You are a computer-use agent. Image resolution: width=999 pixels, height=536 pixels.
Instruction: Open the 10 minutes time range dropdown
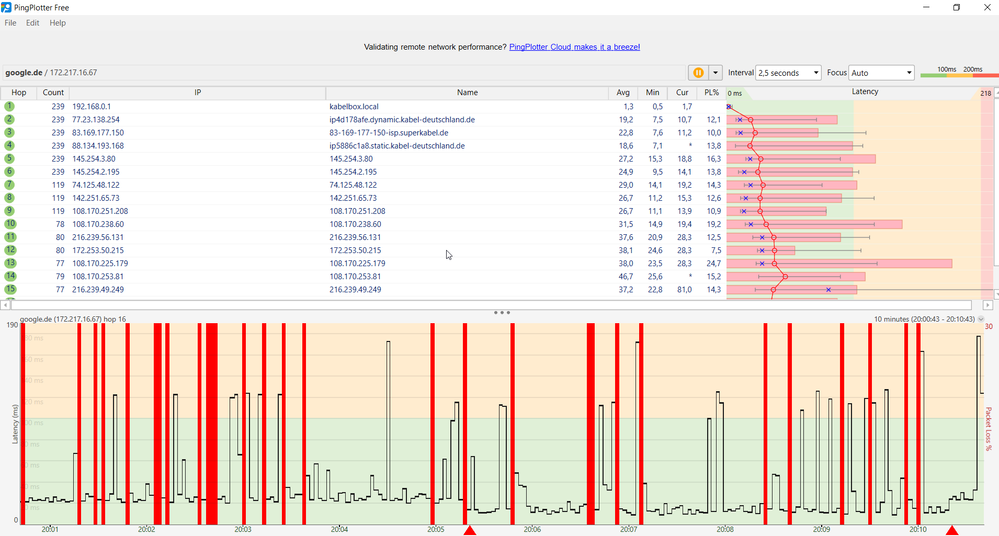point(981,319)
